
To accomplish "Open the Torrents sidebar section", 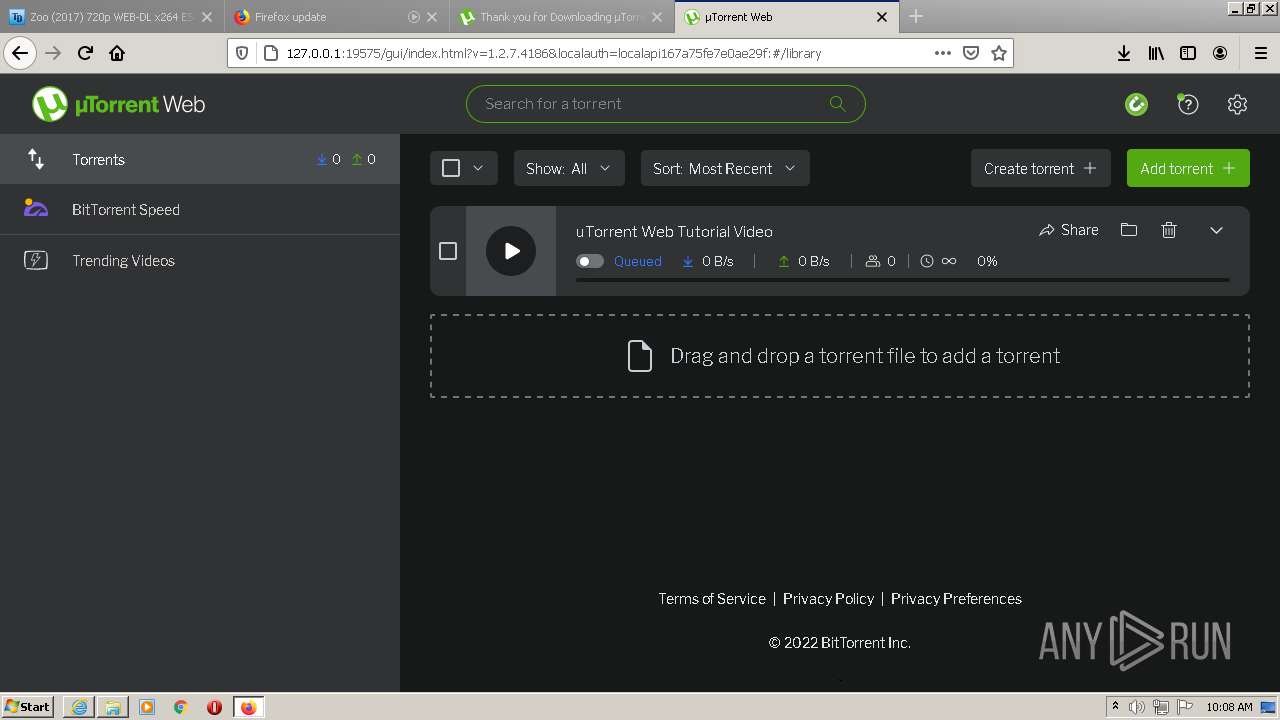I will [x=200, y=159].
